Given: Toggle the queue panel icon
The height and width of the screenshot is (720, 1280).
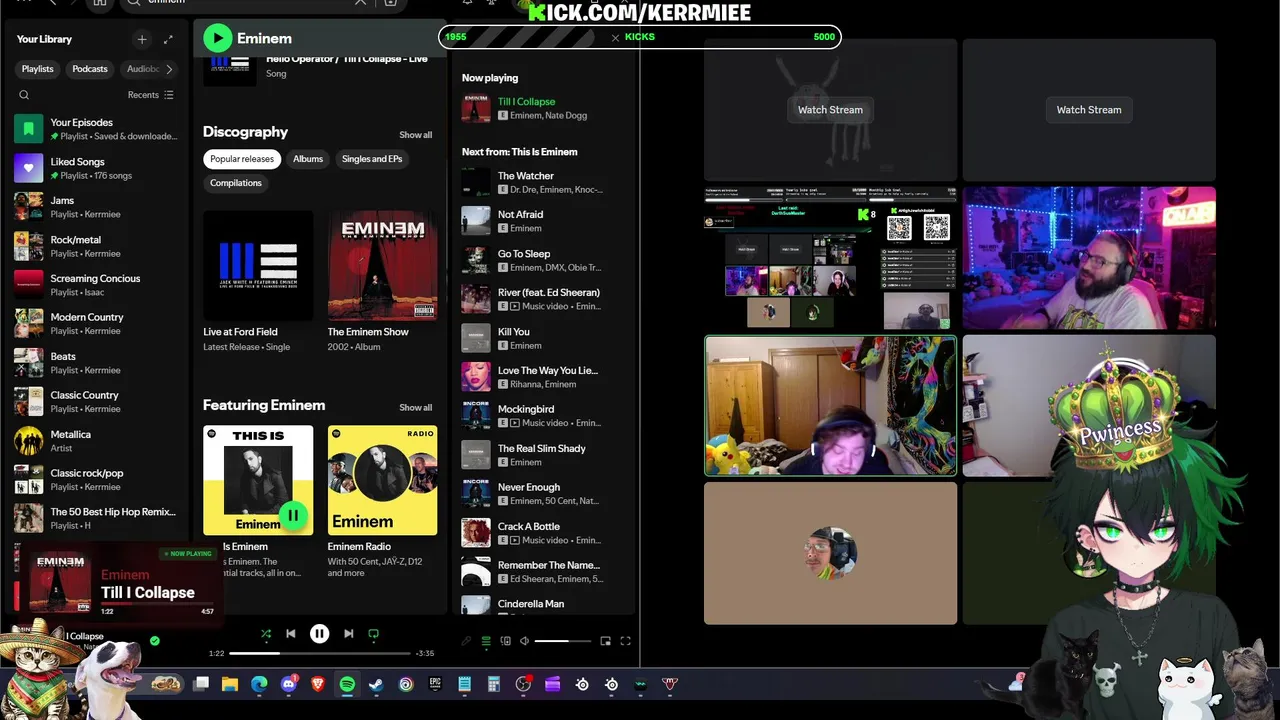Looking at the screenshot, I should 486,641.
